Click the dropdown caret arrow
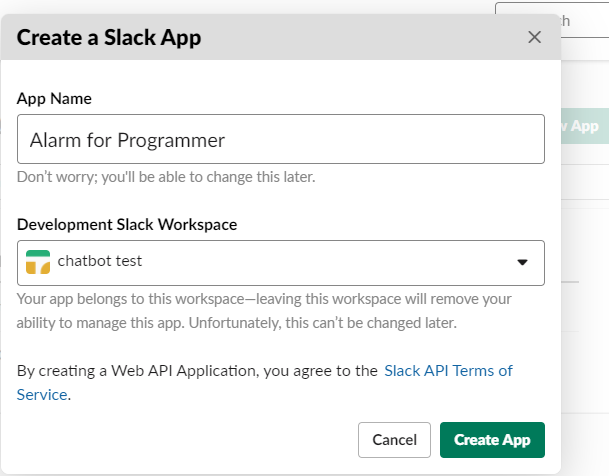This screenshot has width=609, height=476. 522,262
